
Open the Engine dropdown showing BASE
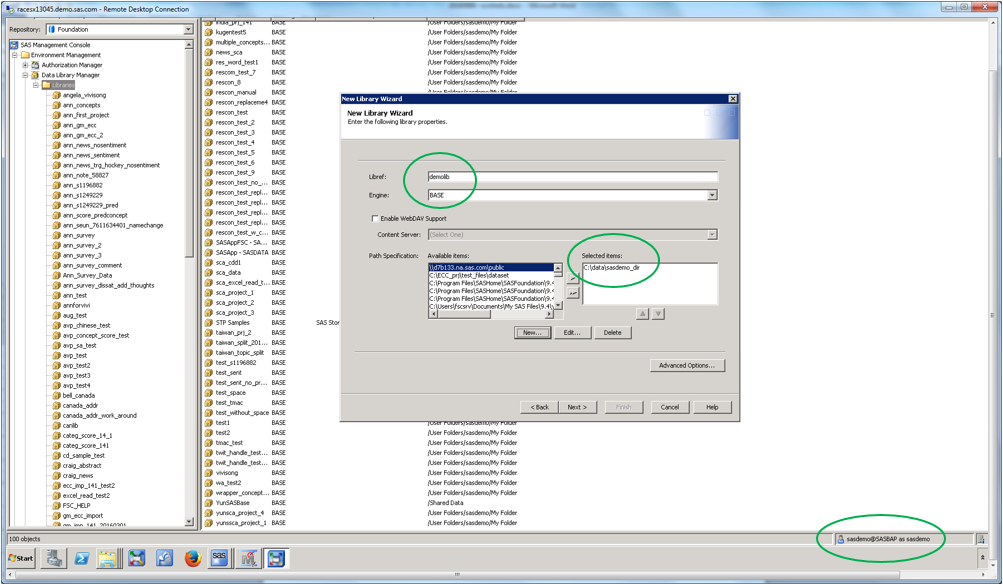tap(712, 195)
